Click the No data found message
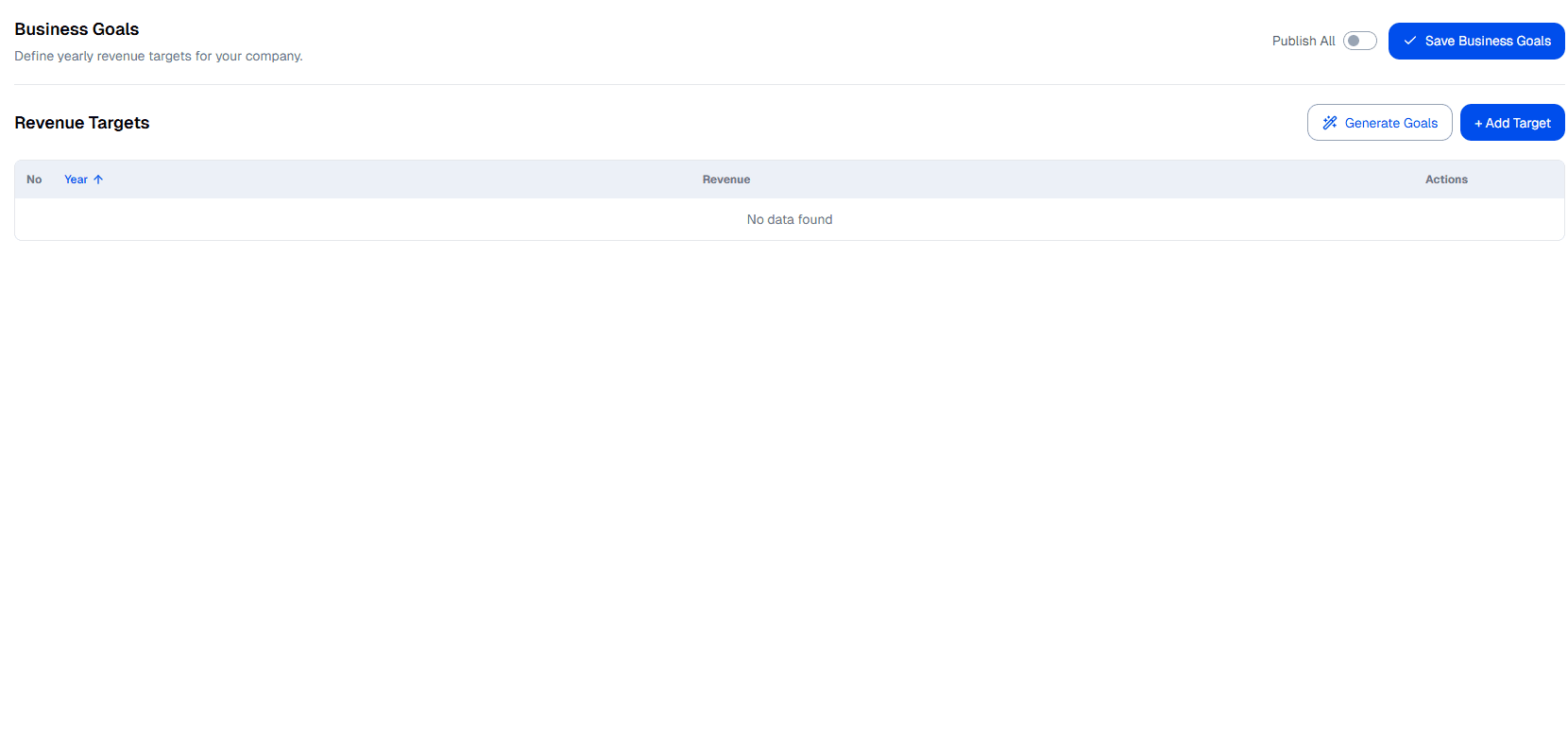 (790, 219)
